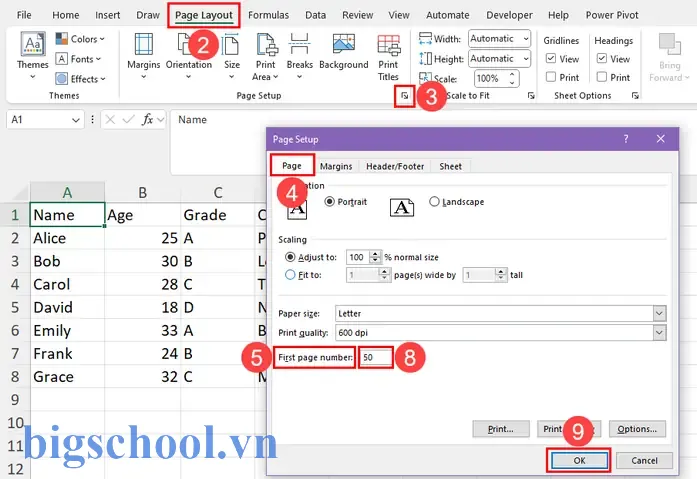Open the Margins tab in Page Setup
The image size is (697, 479).
336,166
